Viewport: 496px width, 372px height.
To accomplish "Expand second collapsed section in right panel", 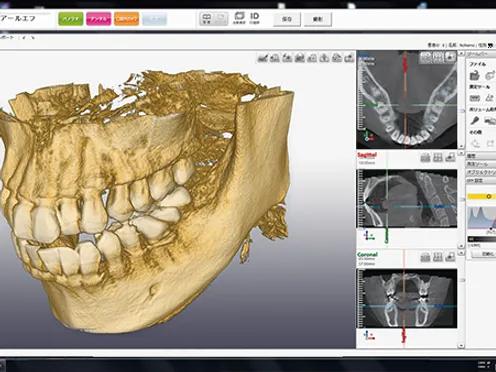I will click(x=481, y=164).
